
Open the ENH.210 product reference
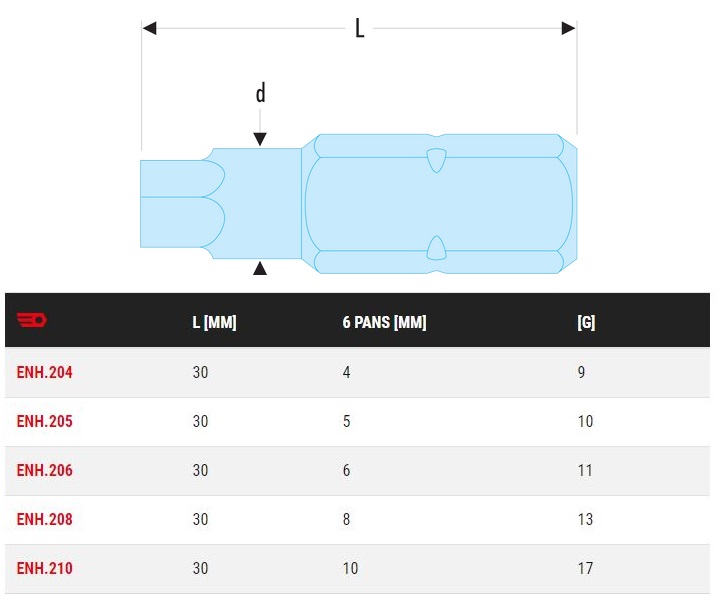point(44,568)
